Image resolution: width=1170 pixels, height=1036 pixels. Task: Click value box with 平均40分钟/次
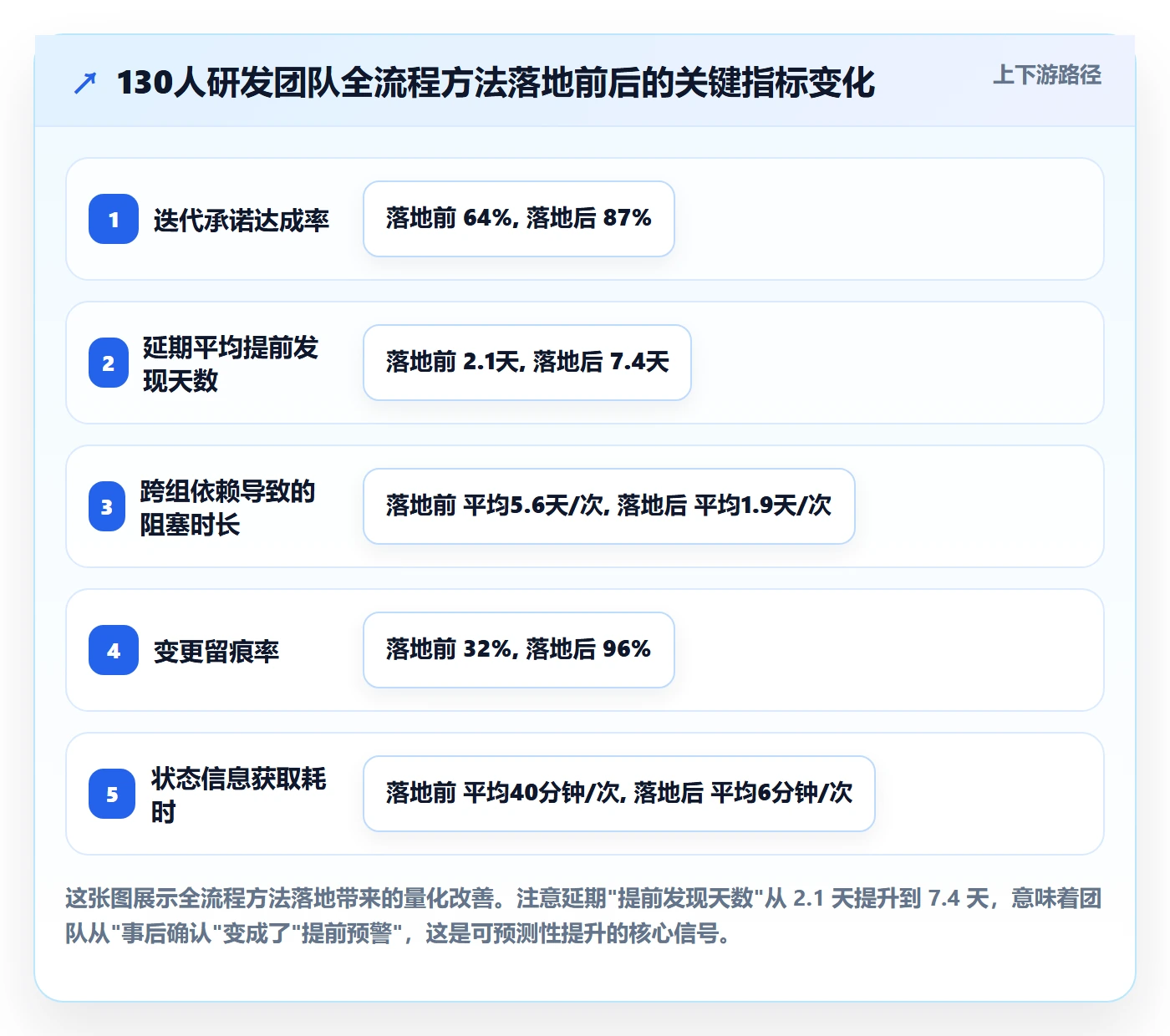click(619, 794)
